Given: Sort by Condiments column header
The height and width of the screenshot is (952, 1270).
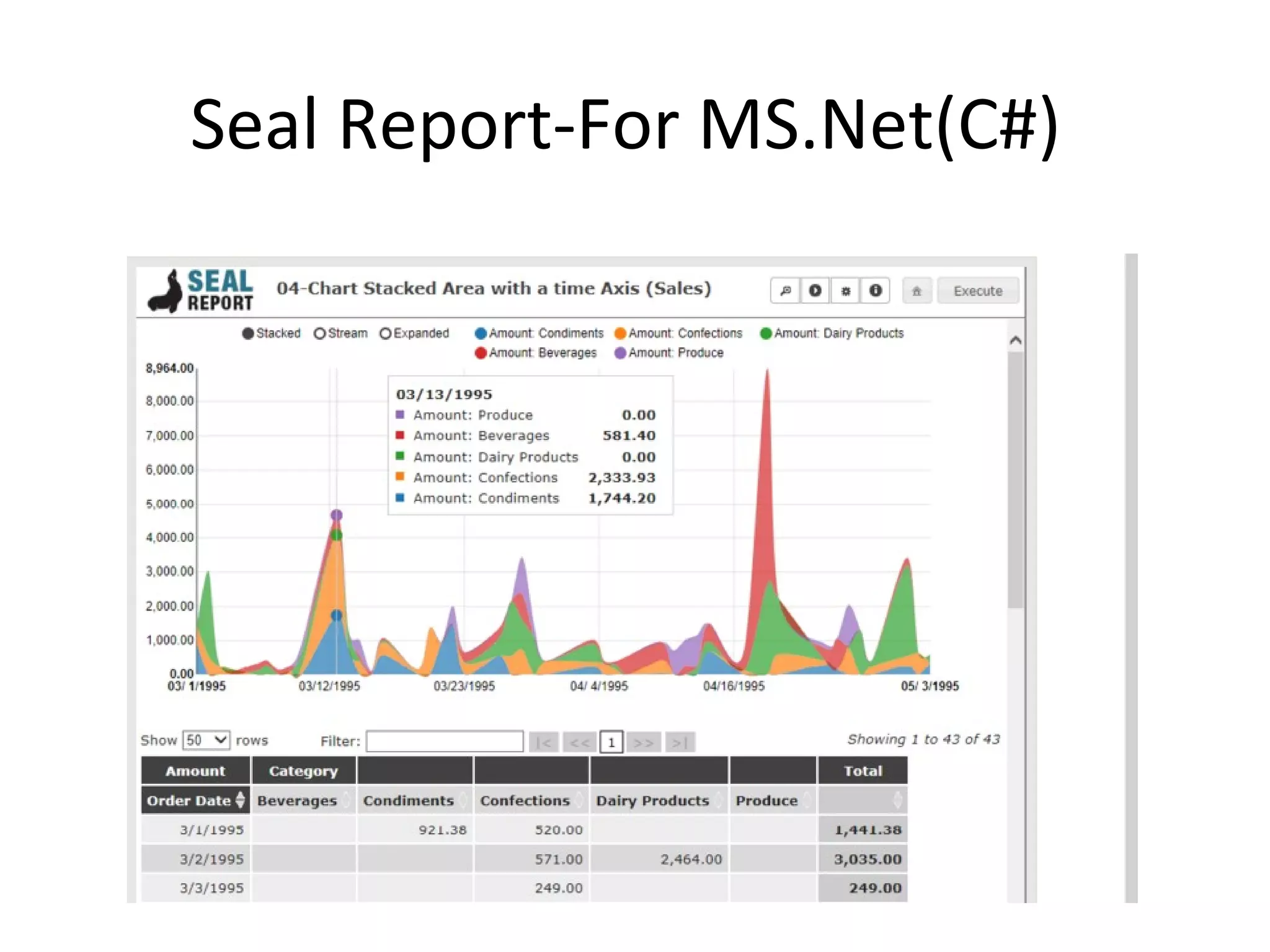Looking at the screenshot, I should tap(414, 800).
